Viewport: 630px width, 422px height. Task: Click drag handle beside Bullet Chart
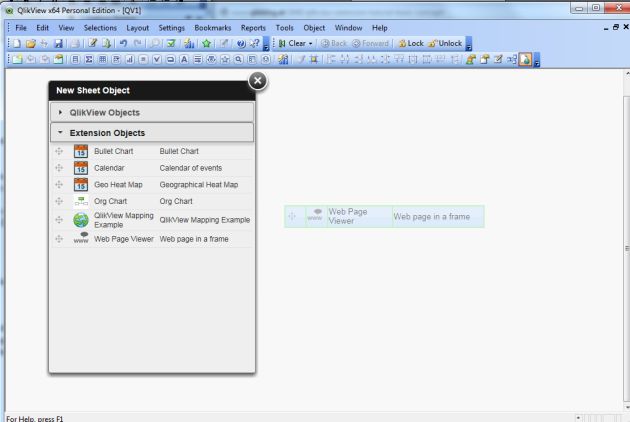59,151
